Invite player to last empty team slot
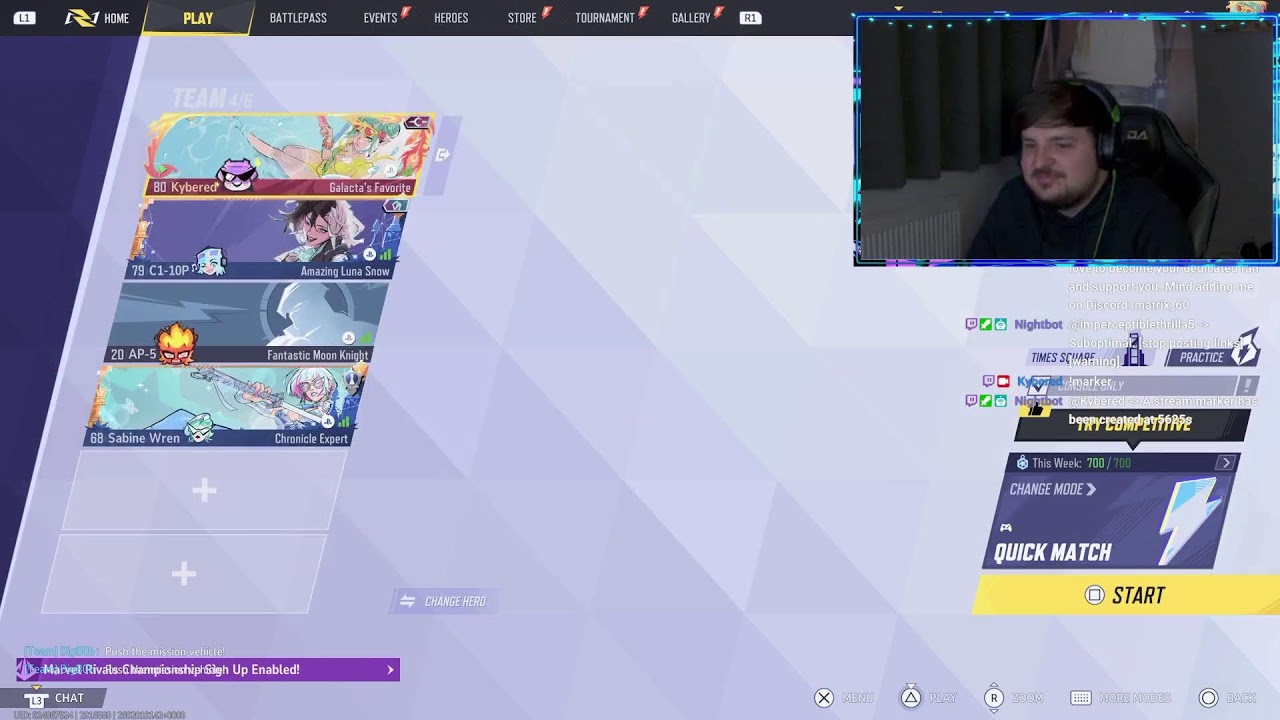 [183, 573]
